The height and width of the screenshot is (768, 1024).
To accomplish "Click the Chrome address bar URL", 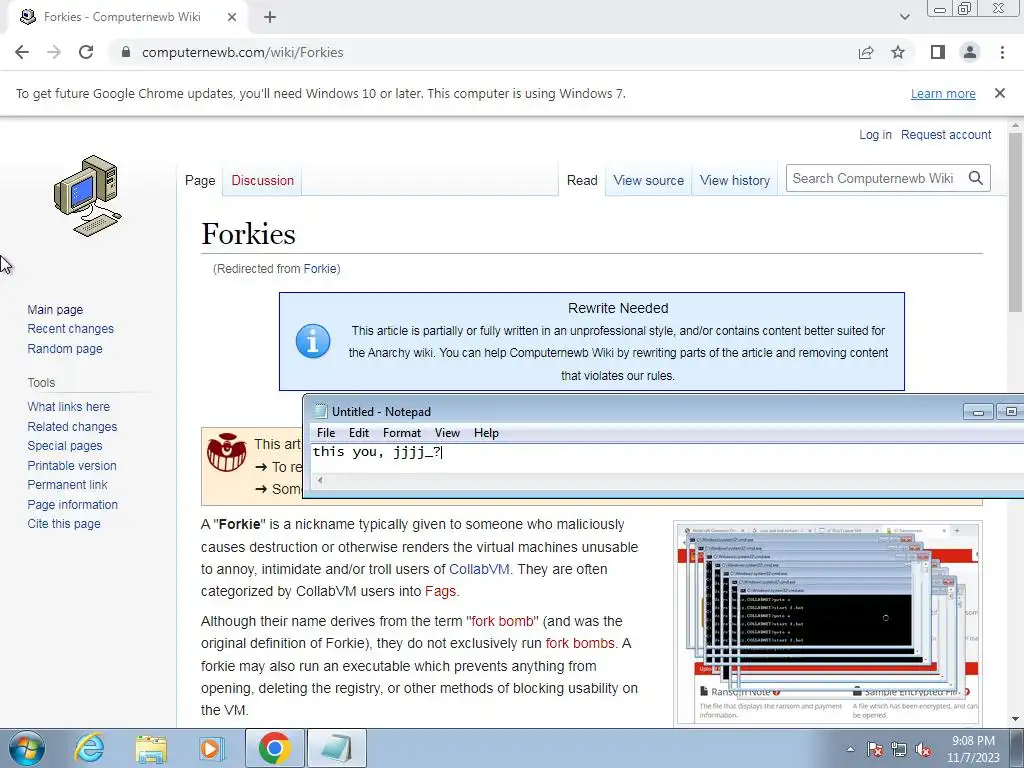I will (x=242, y=52).
